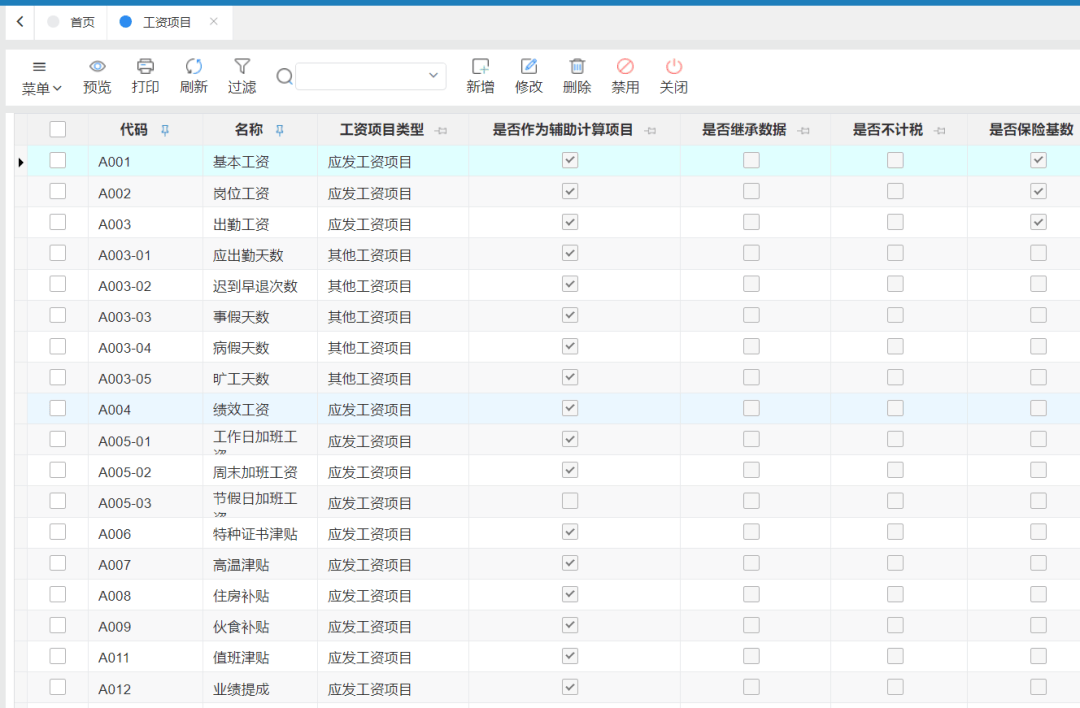Click pin icon beside 工资项目类型 header
Viewport: 1080px width, 708px height.
click(x=442, y=131)
